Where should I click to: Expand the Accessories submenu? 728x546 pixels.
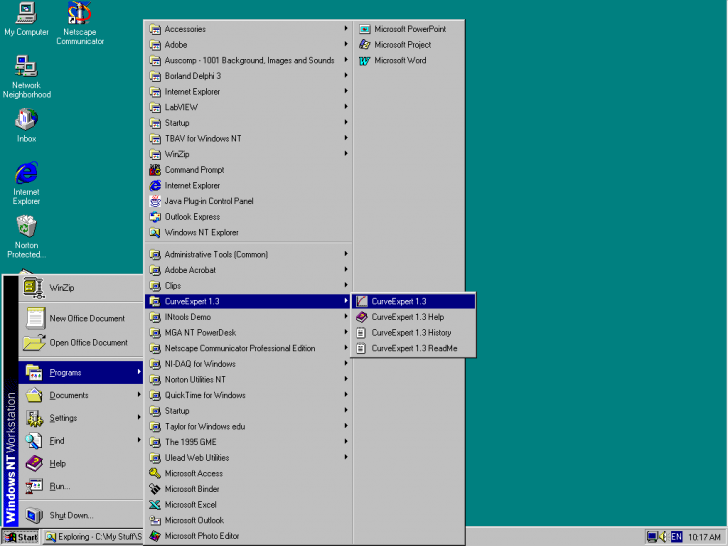click(185, 29)
